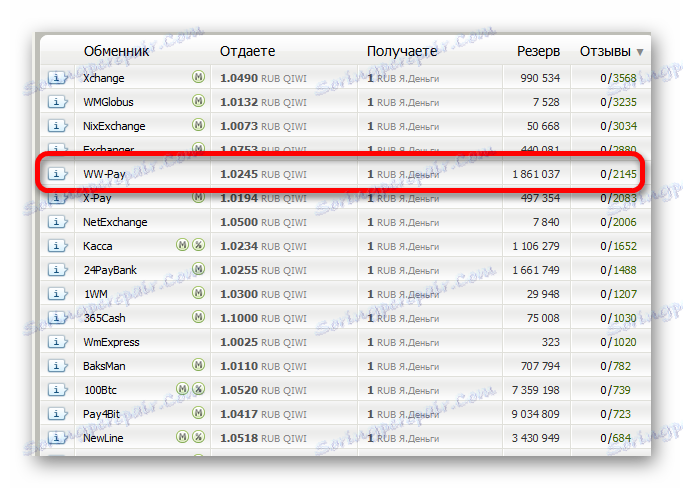The width and height of the screenshot is (683, 488).
Task: Select reserve value 7 359 198
Action: pos(536,390)
